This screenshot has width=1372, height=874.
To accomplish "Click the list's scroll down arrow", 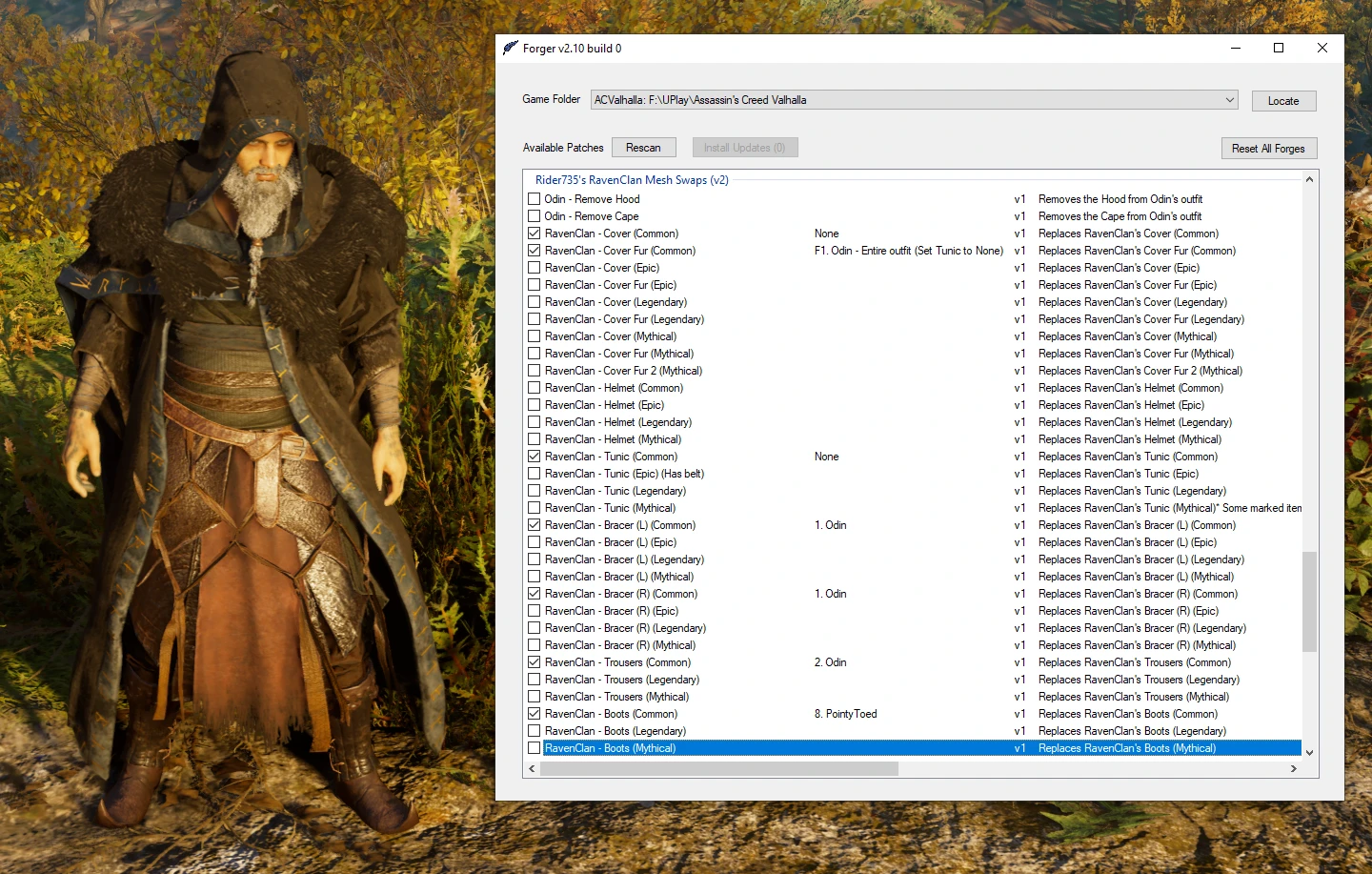I will pos(1309,752).
